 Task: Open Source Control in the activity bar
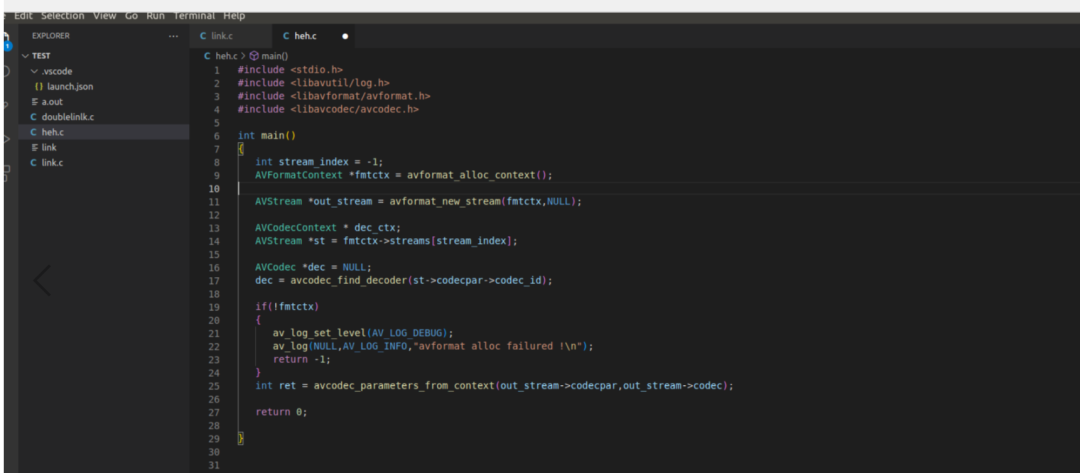(5, 105)
